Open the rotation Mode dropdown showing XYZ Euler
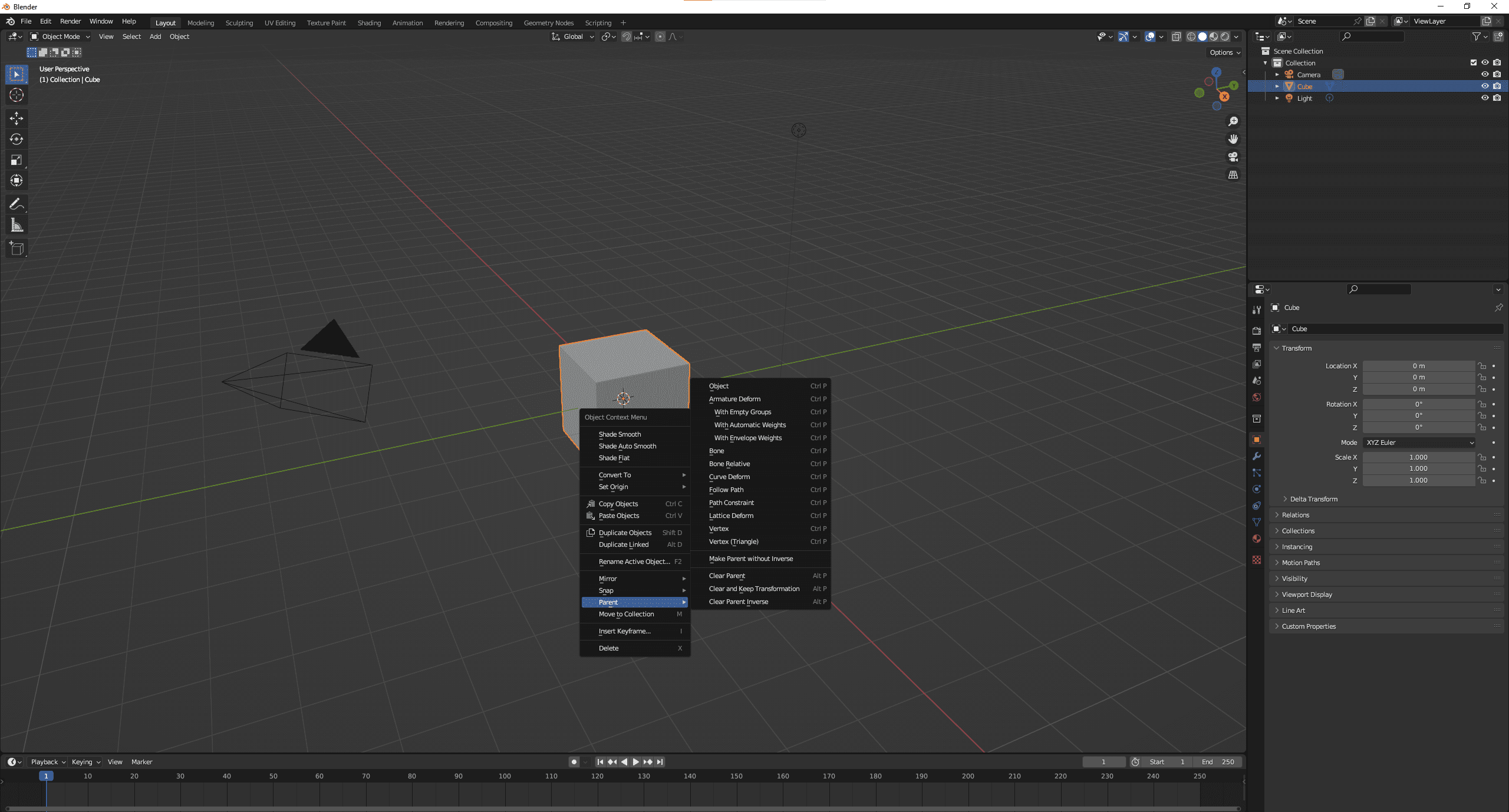The height and width of the screenshot is (812, 1509). (1419, 442)
